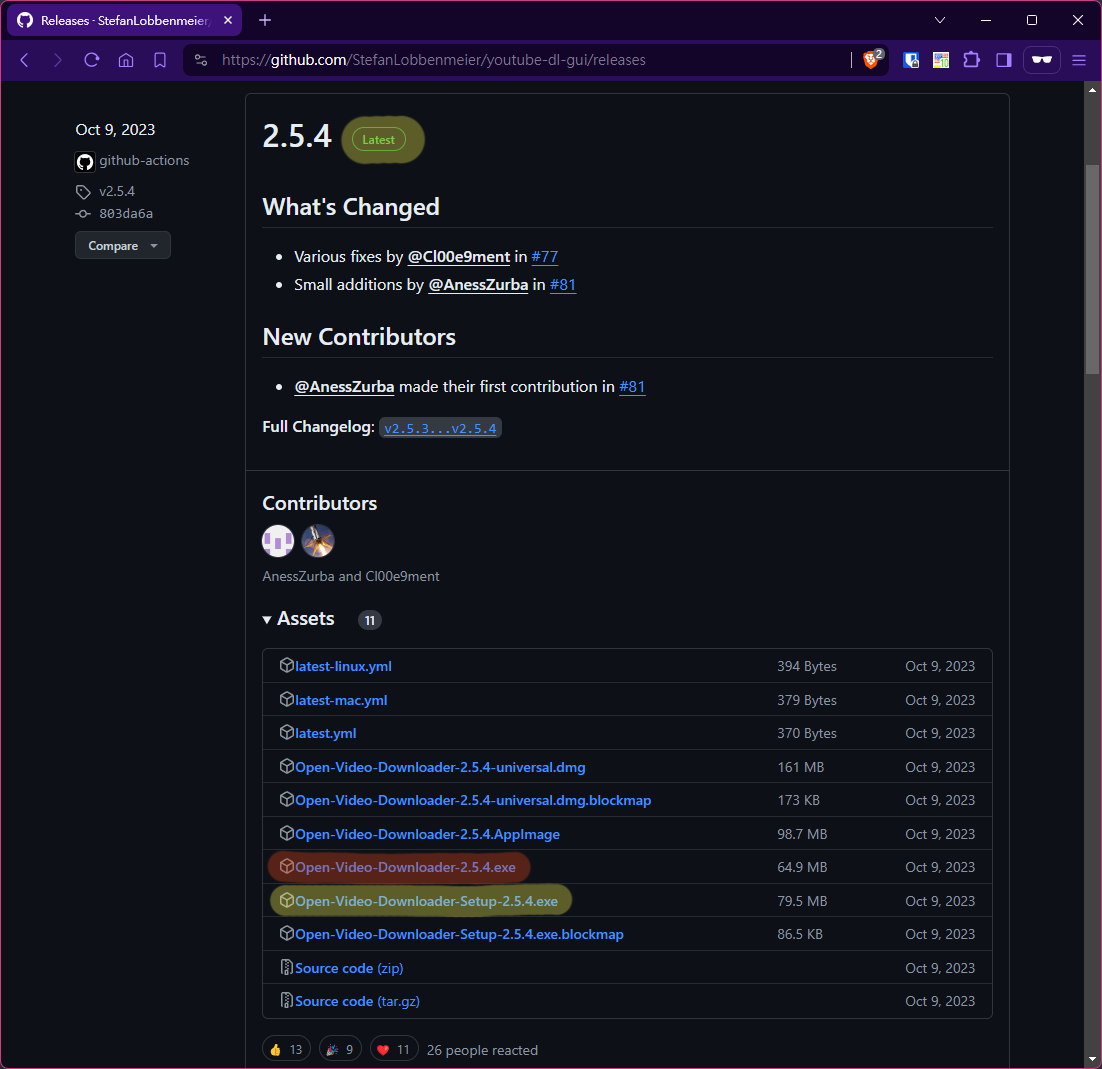This screenshot has width=1102, height=1069.
Task: Go to the browser home page icon
Action: pyautogui.click(x=126, y=60)
